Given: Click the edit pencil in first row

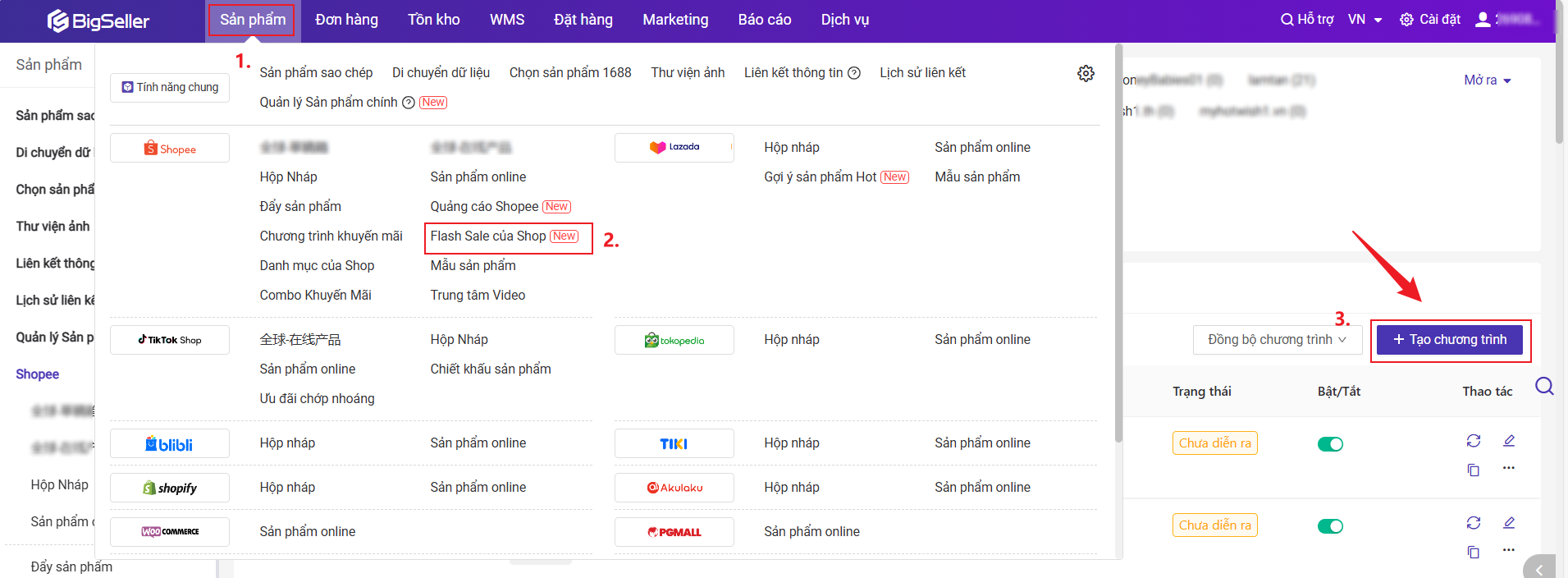Looking at the screenshot, I should [x=1509, y=441].
